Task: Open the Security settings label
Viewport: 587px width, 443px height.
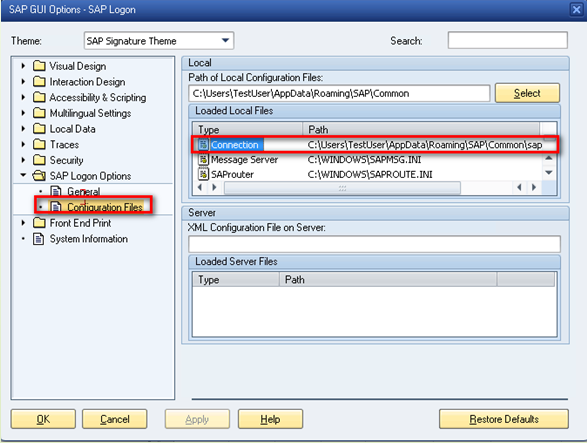Action: (66, 160)
